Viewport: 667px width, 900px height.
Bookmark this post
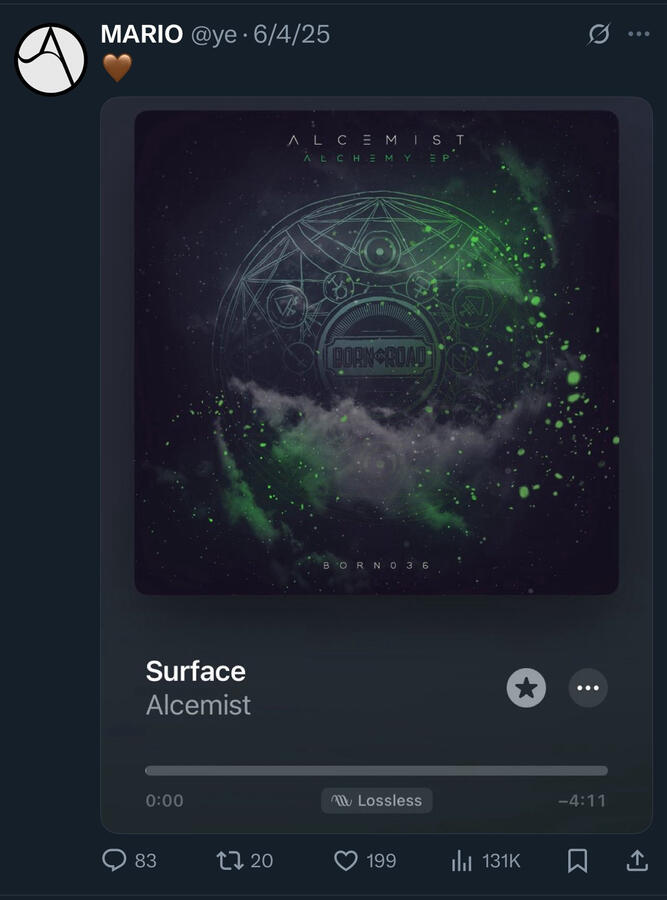click(x=577, y=860)
